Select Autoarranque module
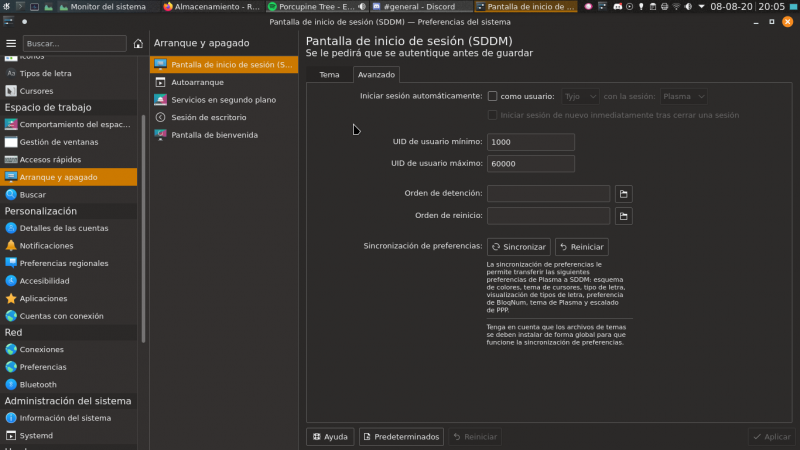 click(x=224, y=82)
